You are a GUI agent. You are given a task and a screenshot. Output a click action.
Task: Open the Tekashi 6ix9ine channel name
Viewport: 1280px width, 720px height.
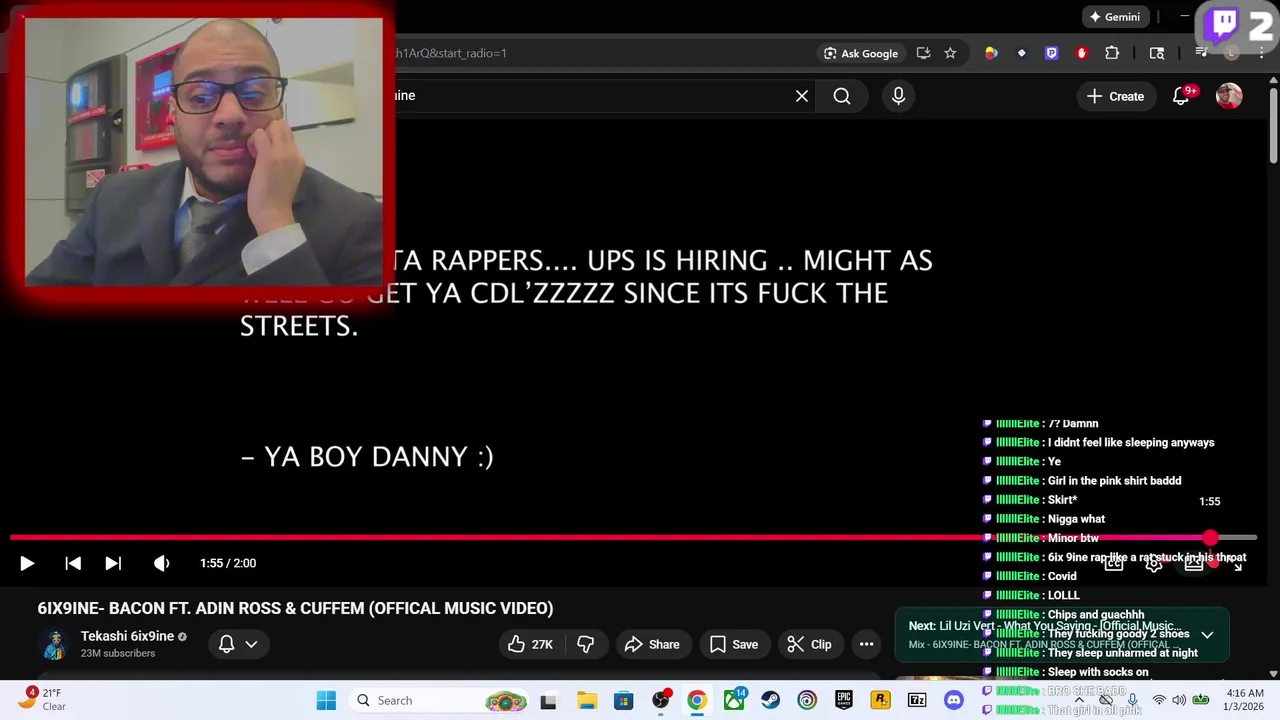(127, 636)
